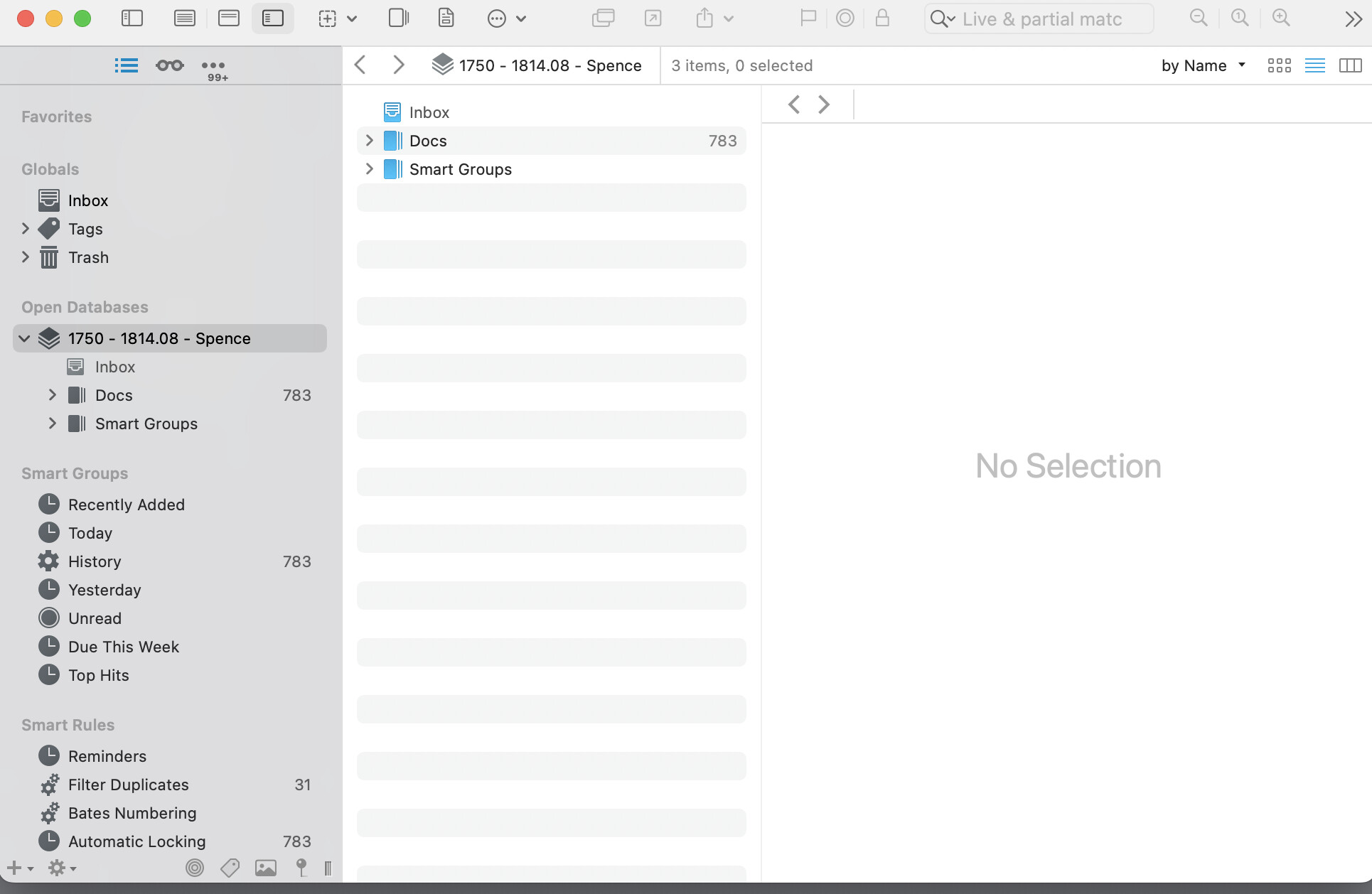Expand Tags in the Globals section
Image resolution: width=1372 pixels, height=894 pixels.
tap(26, 229)
